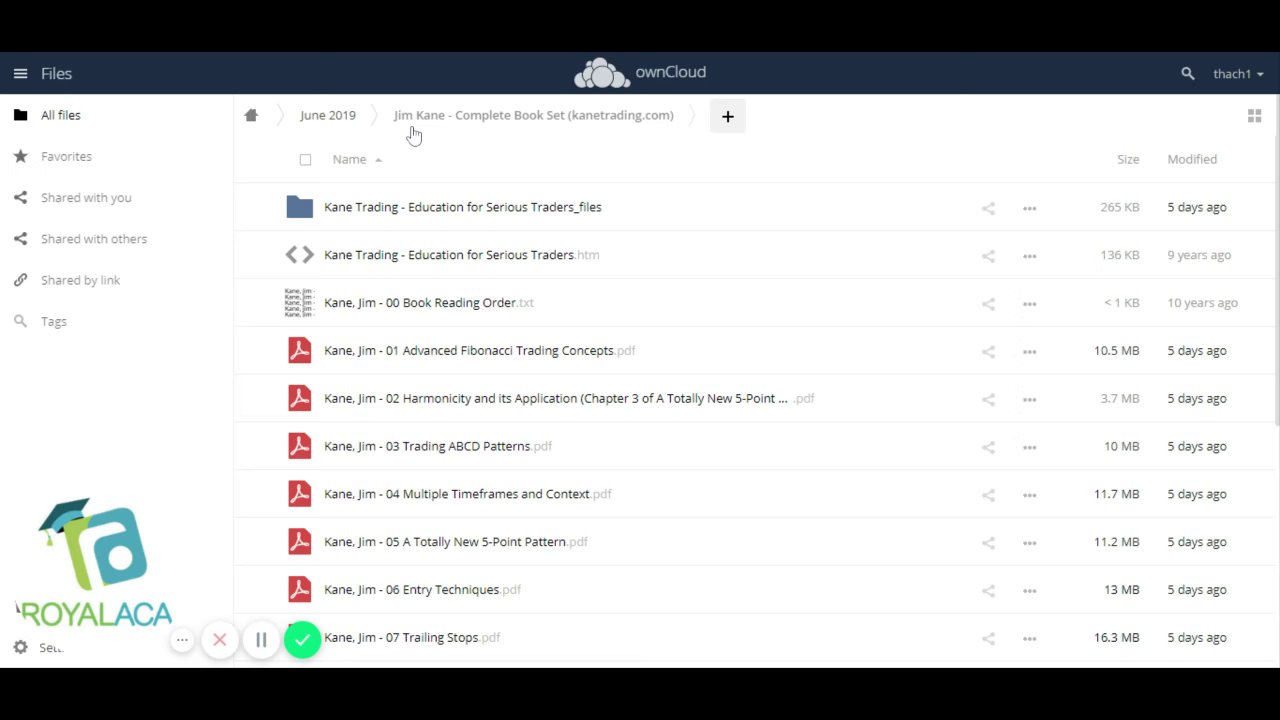The image size is (1280, 720).
Task: Share 06 Entry Techniques file
Action: tap(988, 591)
